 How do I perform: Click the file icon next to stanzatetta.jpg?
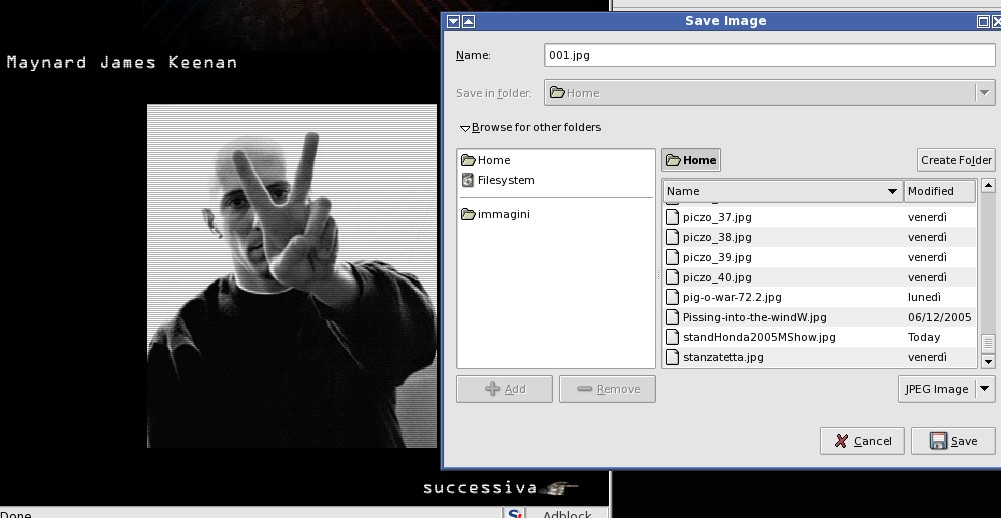coord(672,357)
